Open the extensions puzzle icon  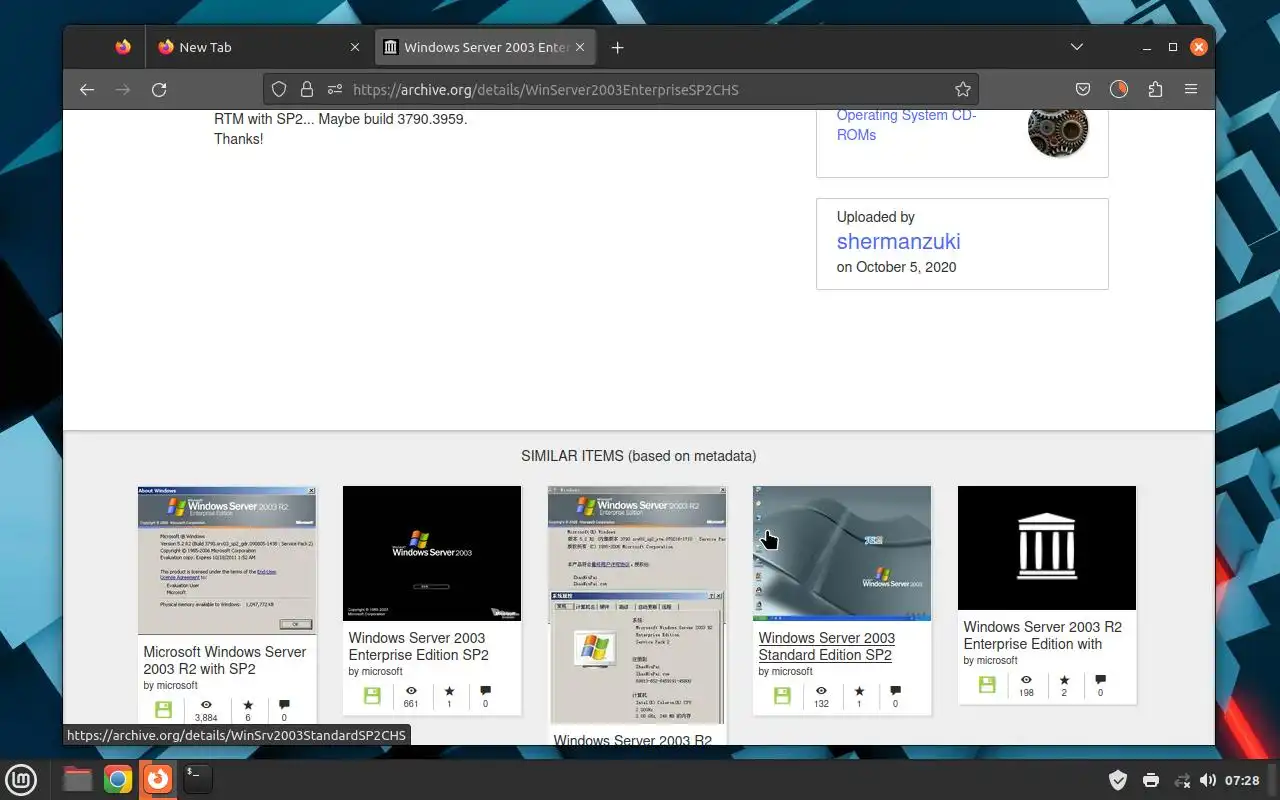tap(1155, 89)
